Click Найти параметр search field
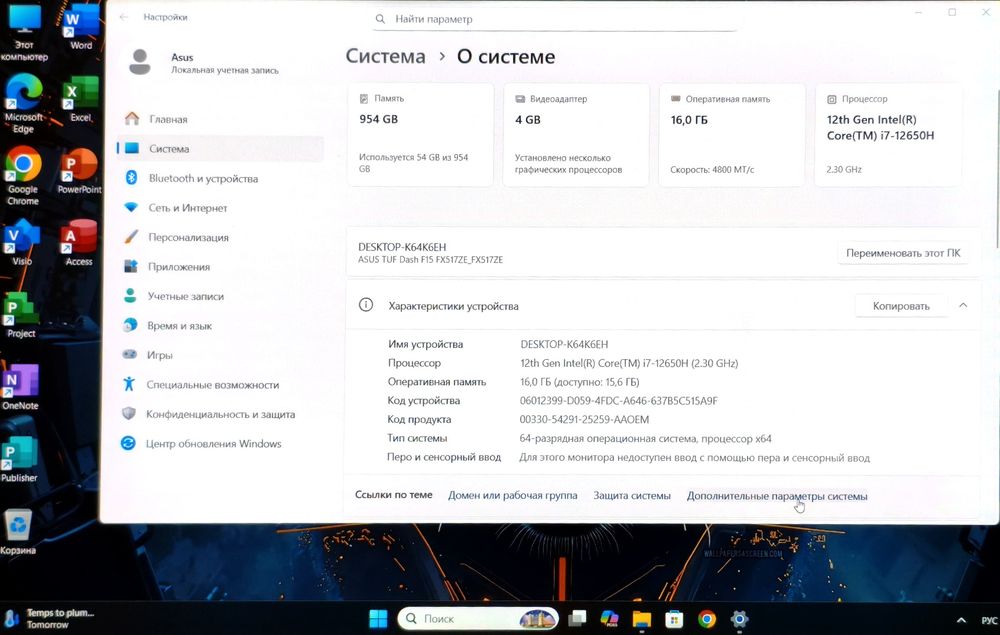 tap(555, 19)
